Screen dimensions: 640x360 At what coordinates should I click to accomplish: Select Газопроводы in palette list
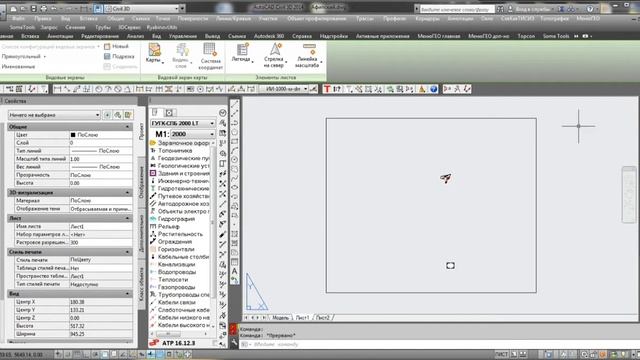pos(176,287)
